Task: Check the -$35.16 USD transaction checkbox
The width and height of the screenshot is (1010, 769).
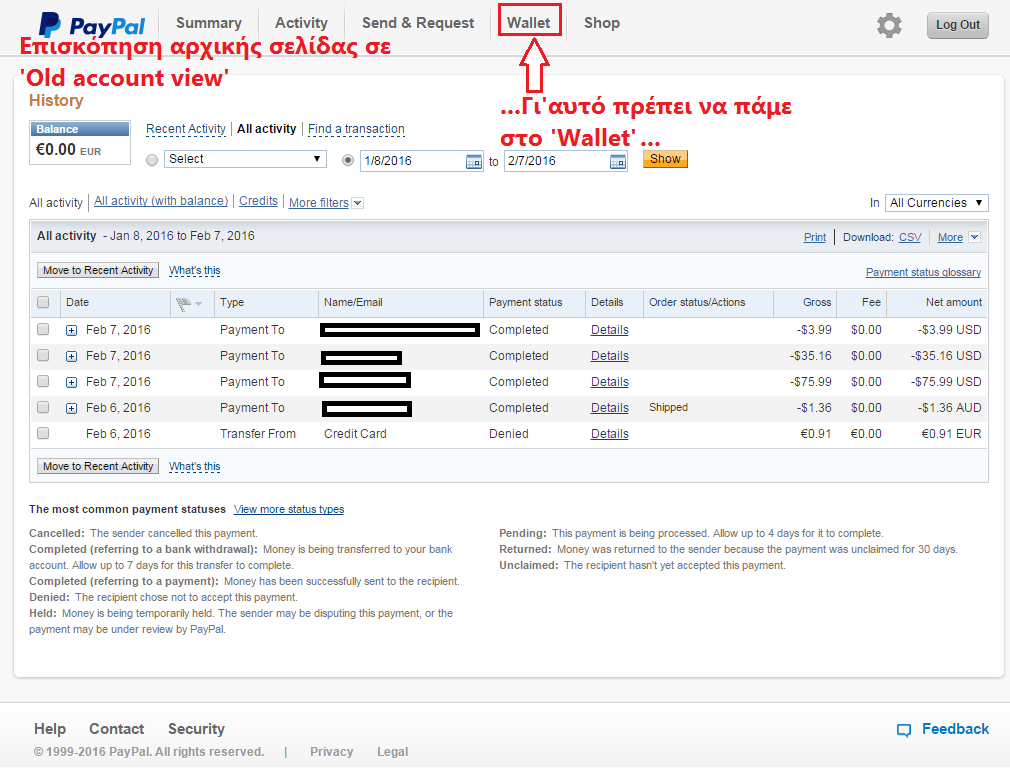Action: 43,355
